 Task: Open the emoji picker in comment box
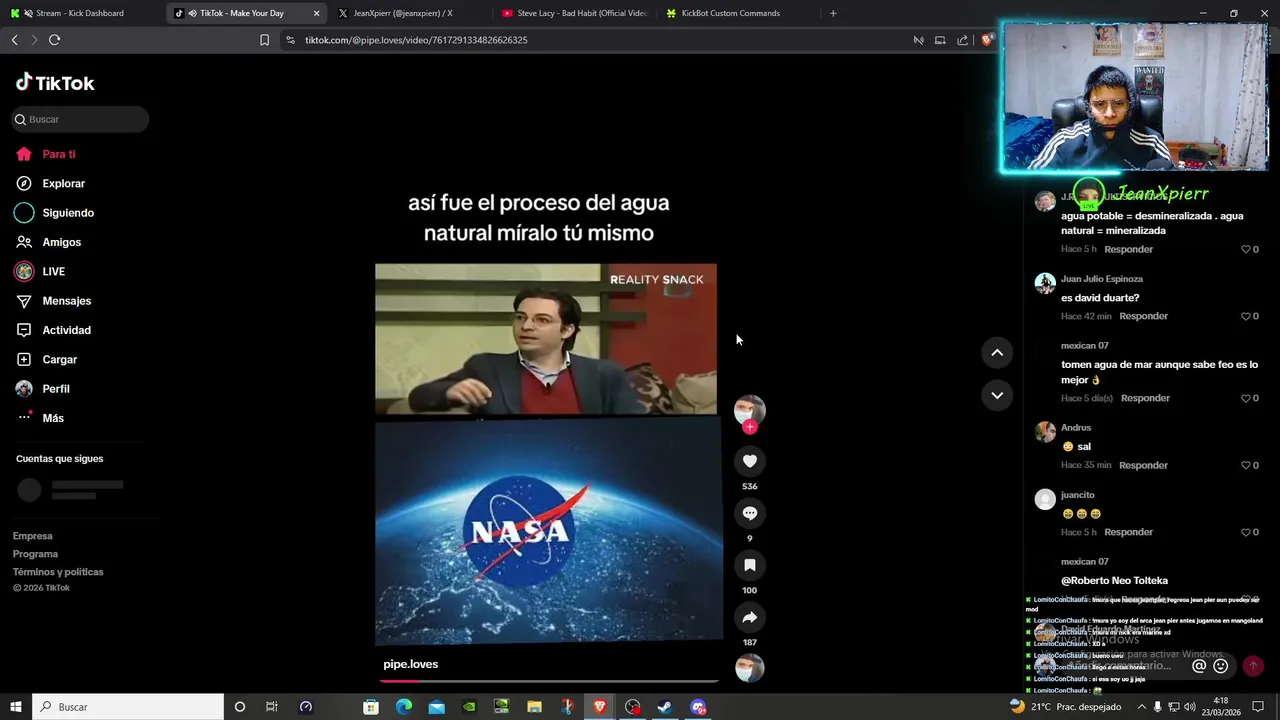pyautogui.click(x=1220, y=666)
